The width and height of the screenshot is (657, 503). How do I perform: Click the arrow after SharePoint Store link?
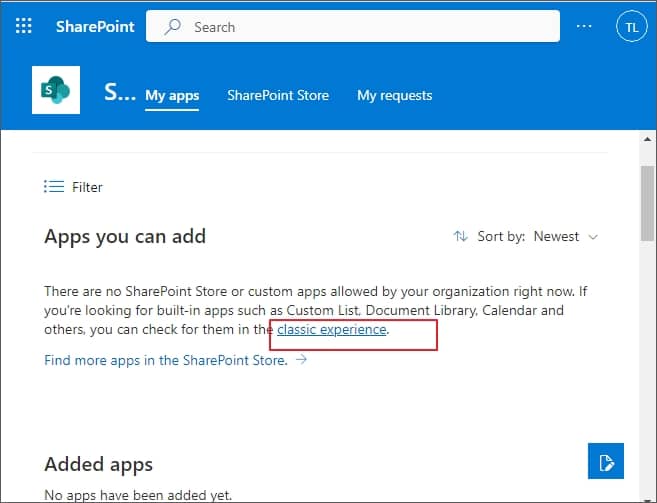tap(301, 359)
